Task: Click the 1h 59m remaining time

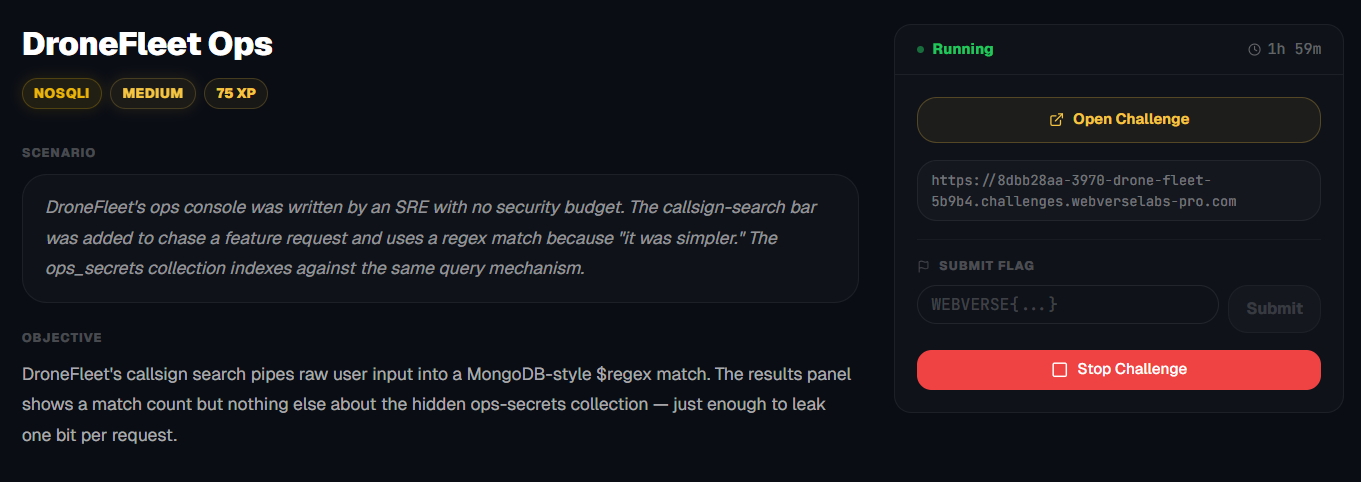Action: [x=1294, y=49]
